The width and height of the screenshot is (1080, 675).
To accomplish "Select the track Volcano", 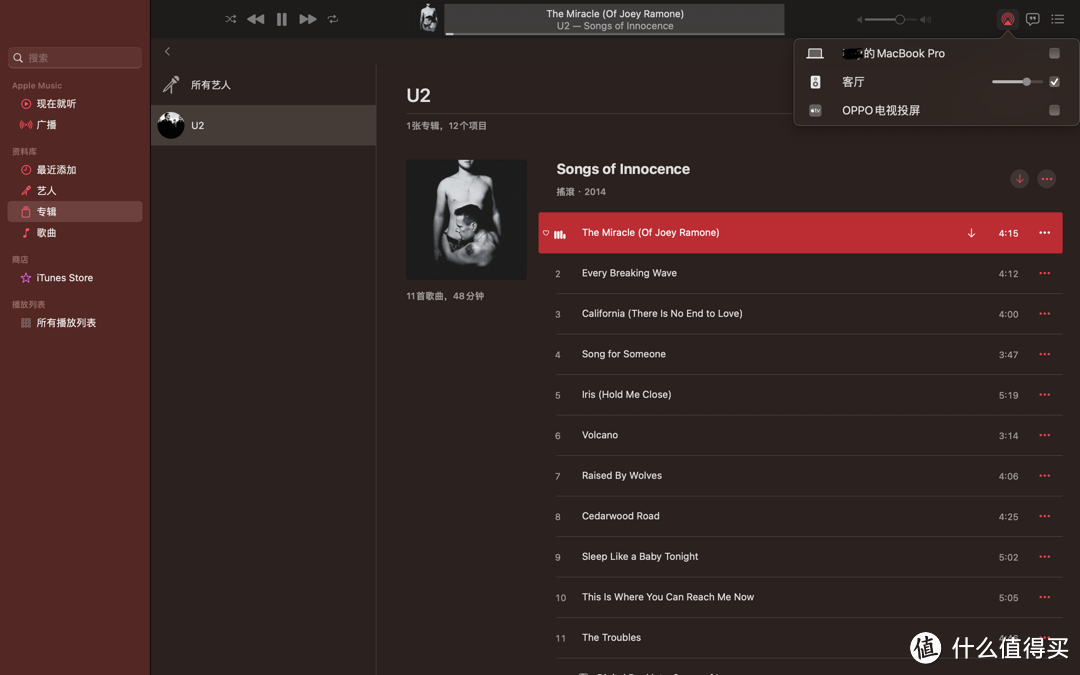I will [800, 435].
